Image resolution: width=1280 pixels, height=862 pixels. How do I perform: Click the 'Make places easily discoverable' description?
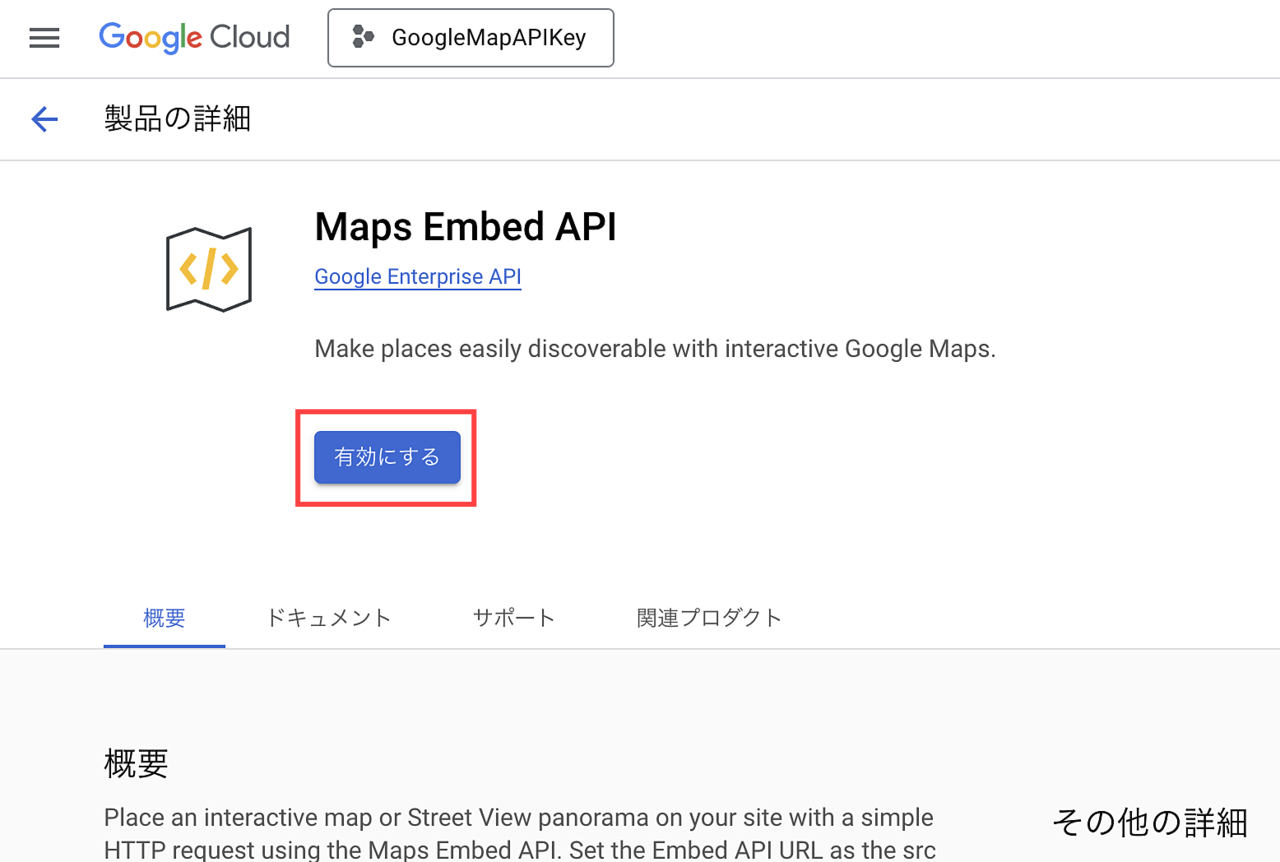[x=655, y=349]
